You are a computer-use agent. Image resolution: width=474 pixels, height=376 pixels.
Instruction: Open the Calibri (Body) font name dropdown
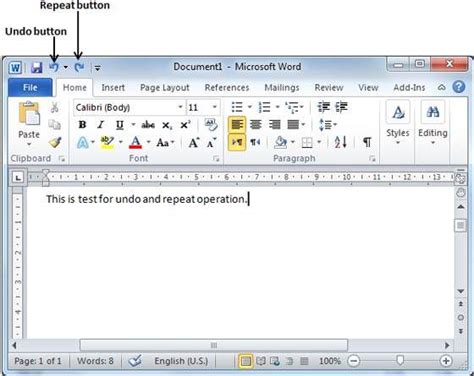(x=180, y=107)
